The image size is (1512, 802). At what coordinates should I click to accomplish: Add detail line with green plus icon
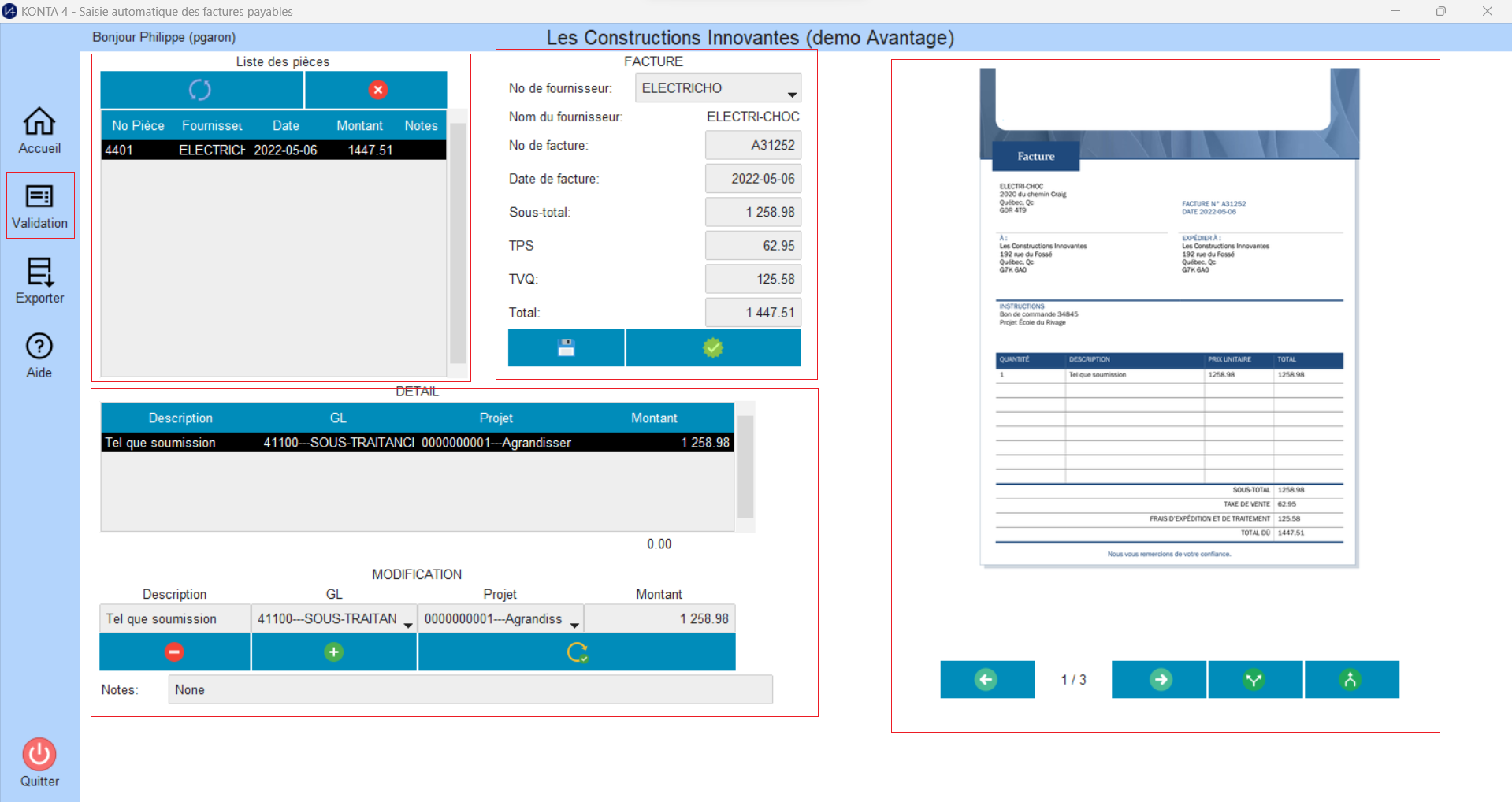pyautogui.click(x=333, y=652)
